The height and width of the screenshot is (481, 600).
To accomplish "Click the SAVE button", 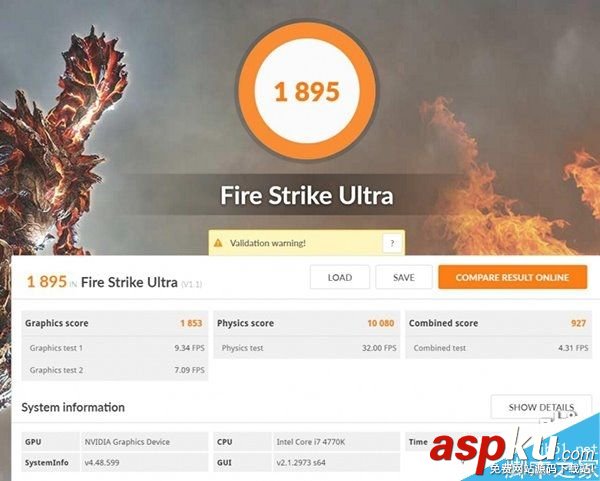I will coord(404,277).
